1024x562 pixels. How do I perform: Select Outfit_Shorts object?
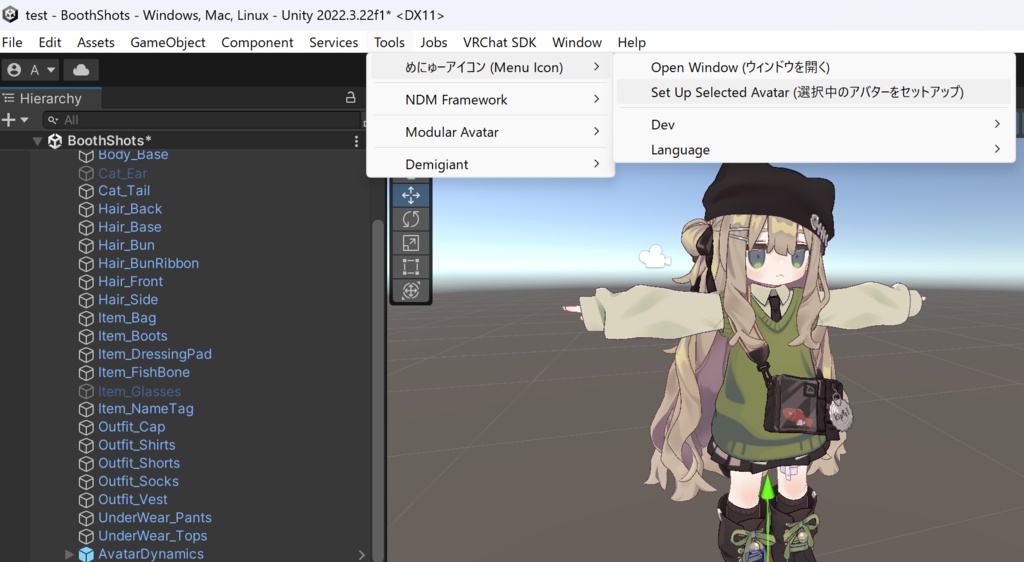pos(139,463)
